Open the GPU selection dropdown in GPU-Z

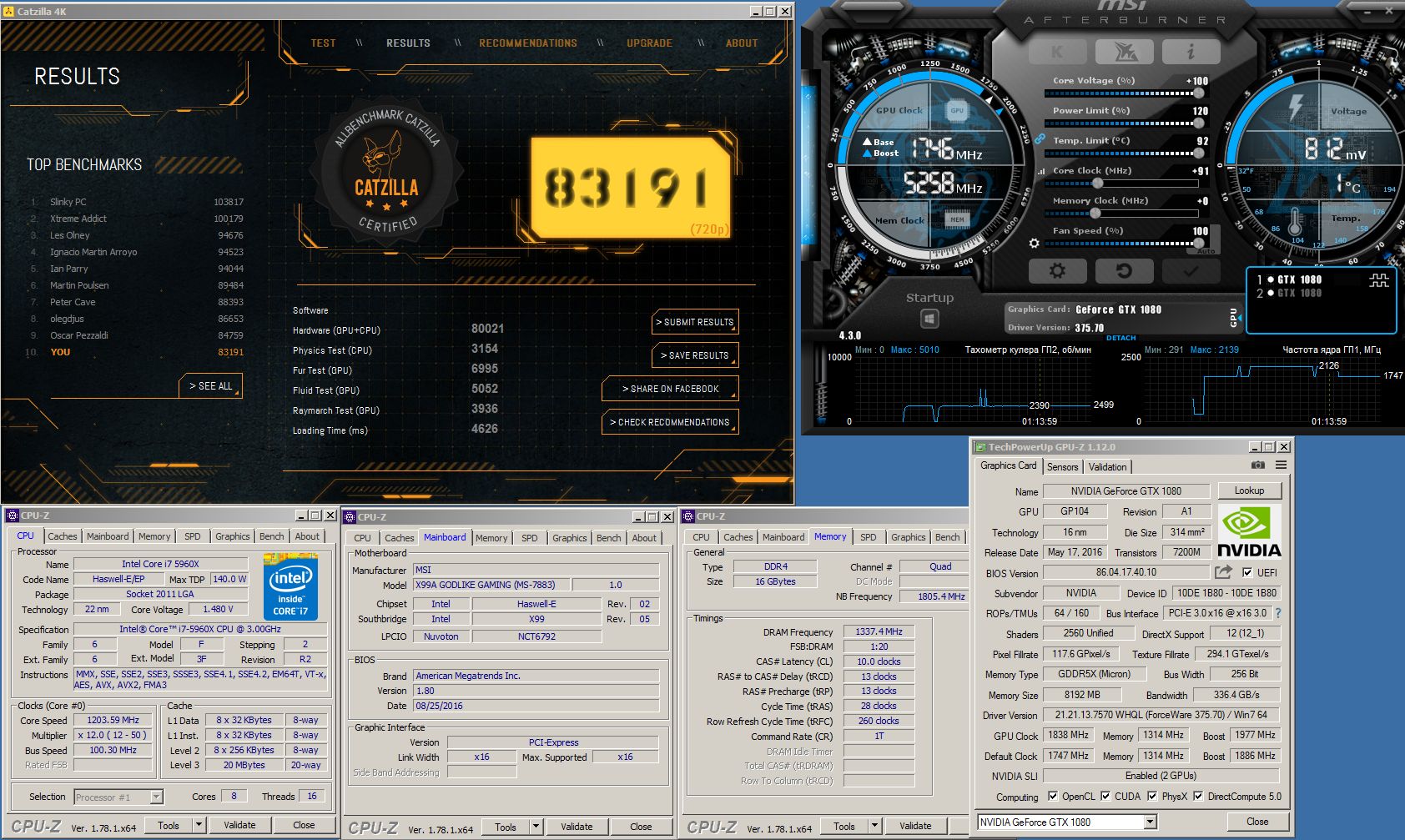click(1151, 822)
